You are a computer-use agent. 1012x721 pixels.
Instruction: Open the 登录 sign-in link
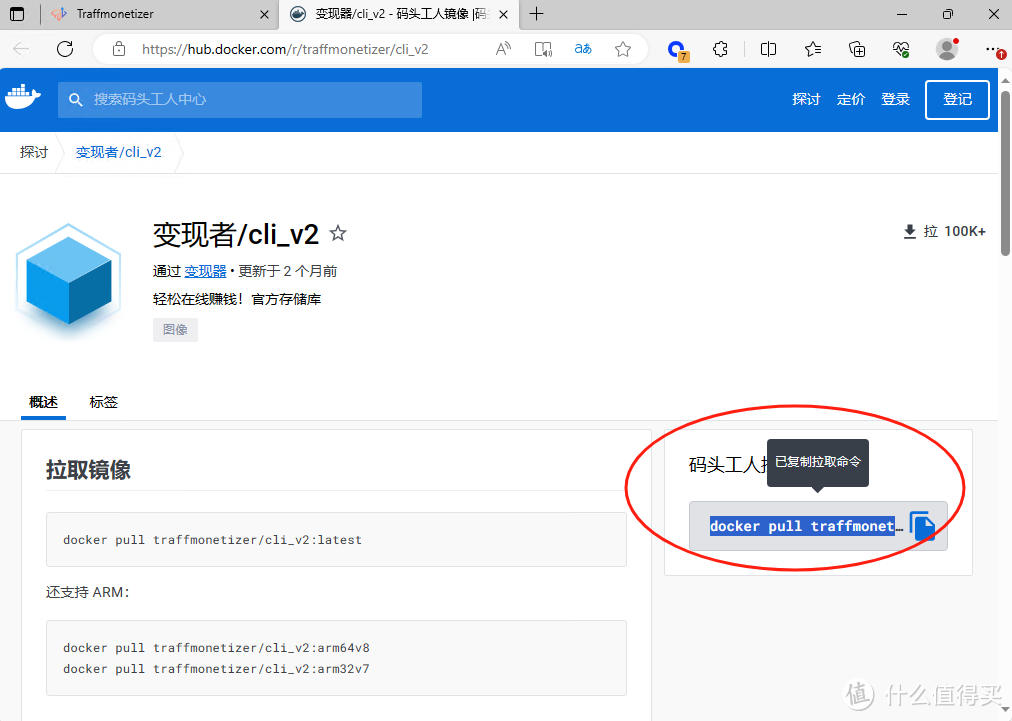(895, 99)
